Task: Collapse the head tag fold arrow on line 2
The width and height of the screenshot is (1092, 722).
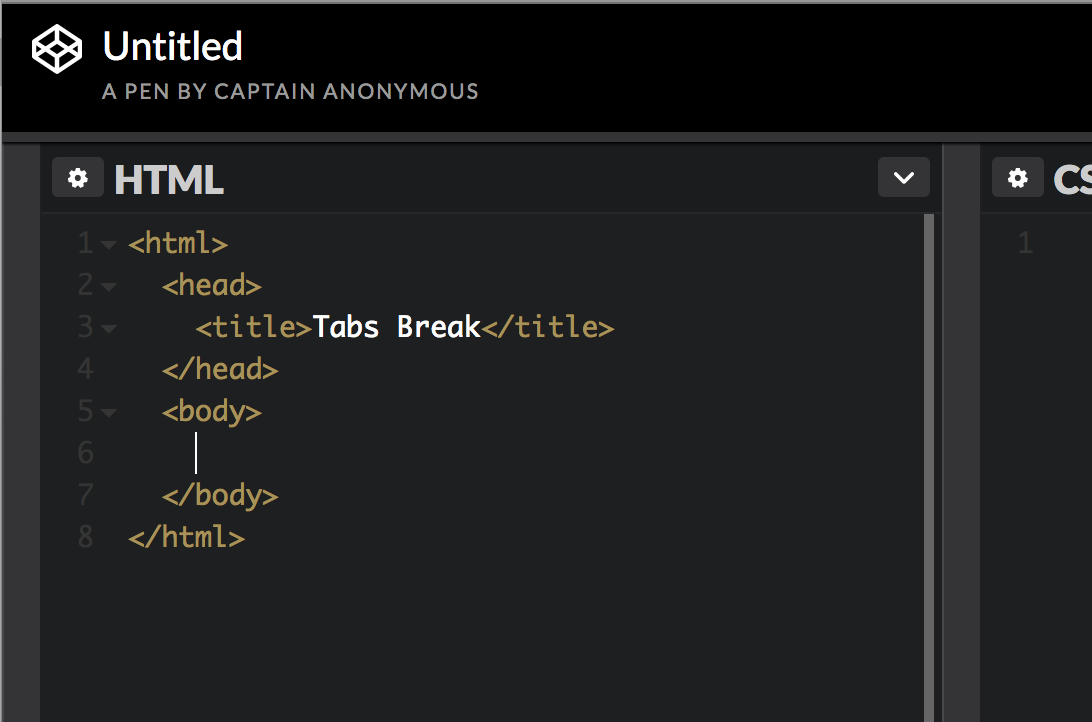Action: click(x=109, y=286)
